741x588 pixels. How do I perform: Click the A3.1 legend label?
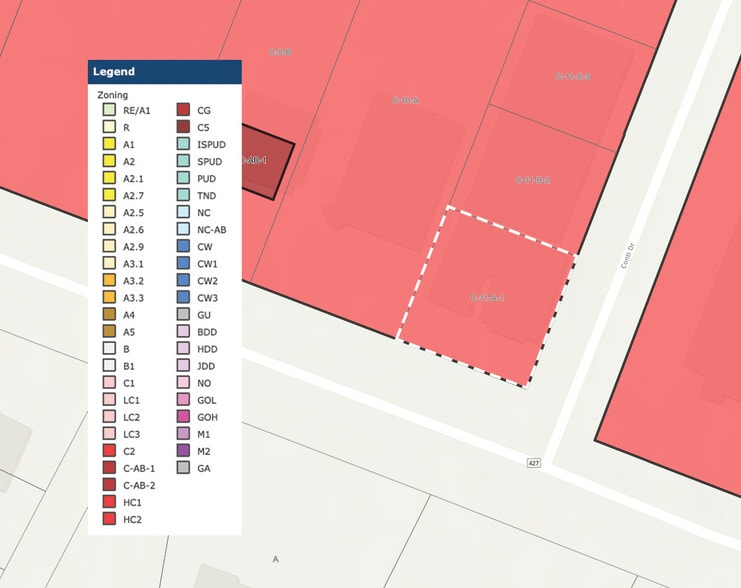tap(133, 264)
